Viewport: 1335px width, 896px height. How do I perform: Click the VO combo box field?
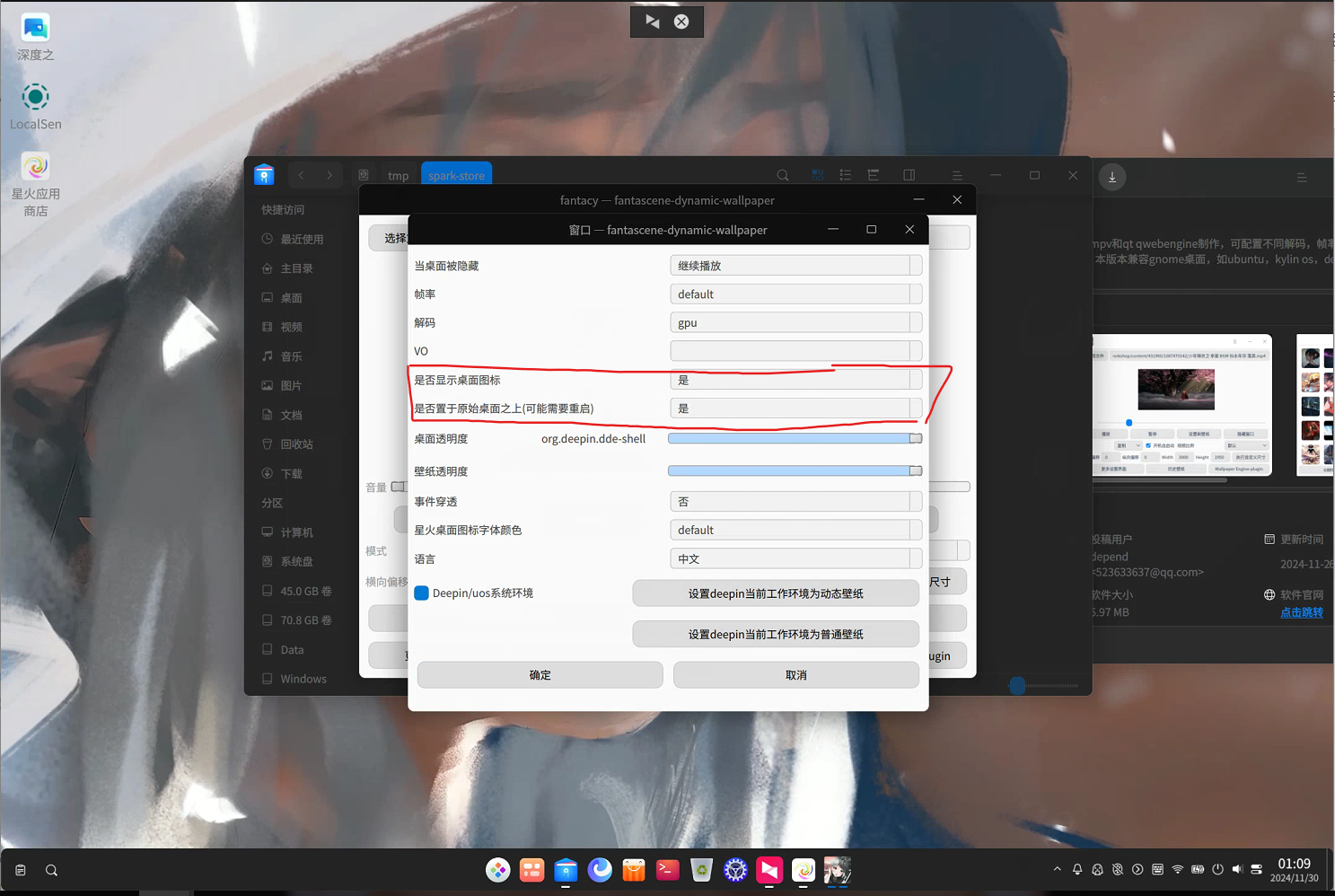tap(795, 351)
